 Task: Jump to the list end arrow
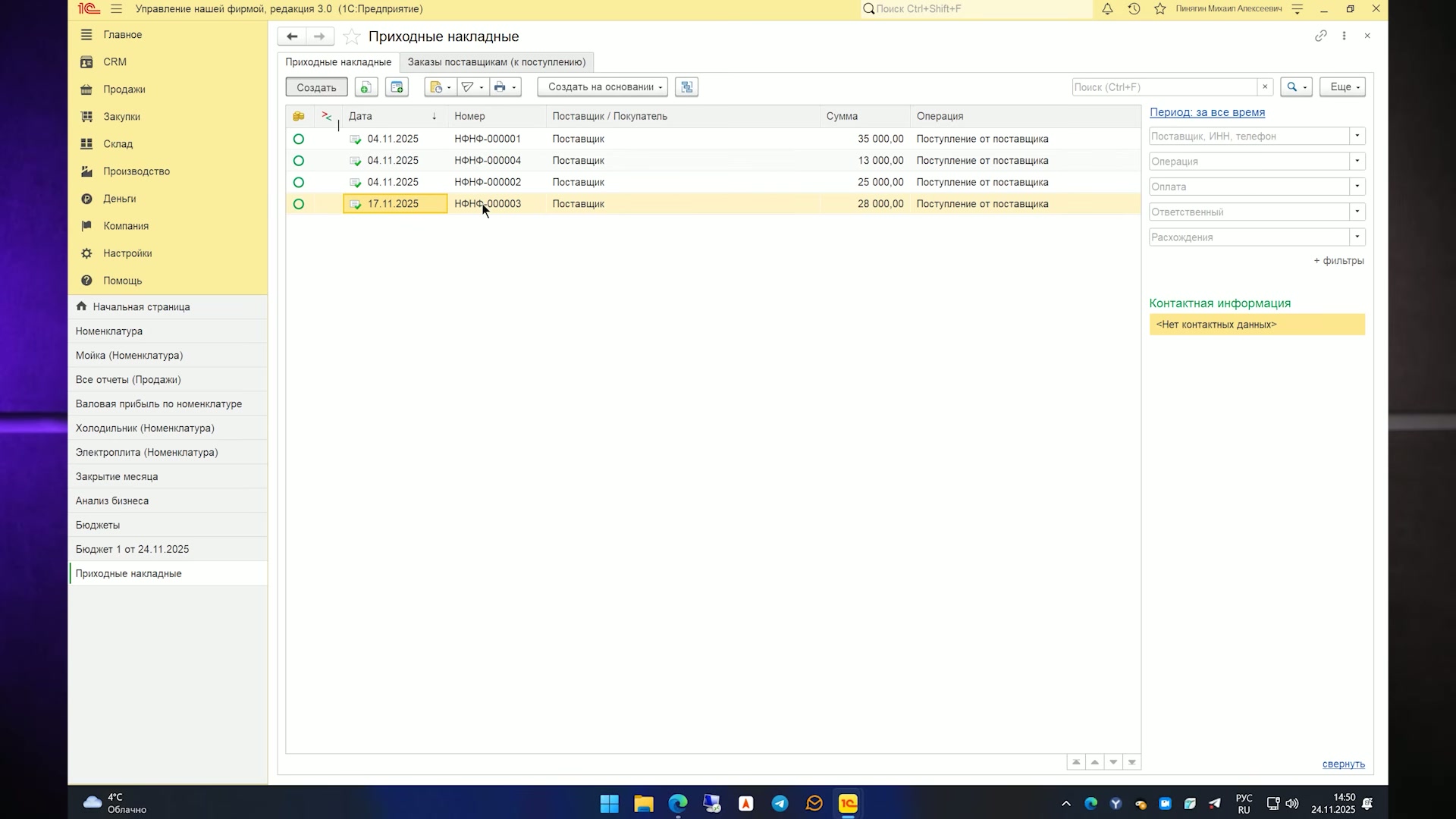point(1132,762)
